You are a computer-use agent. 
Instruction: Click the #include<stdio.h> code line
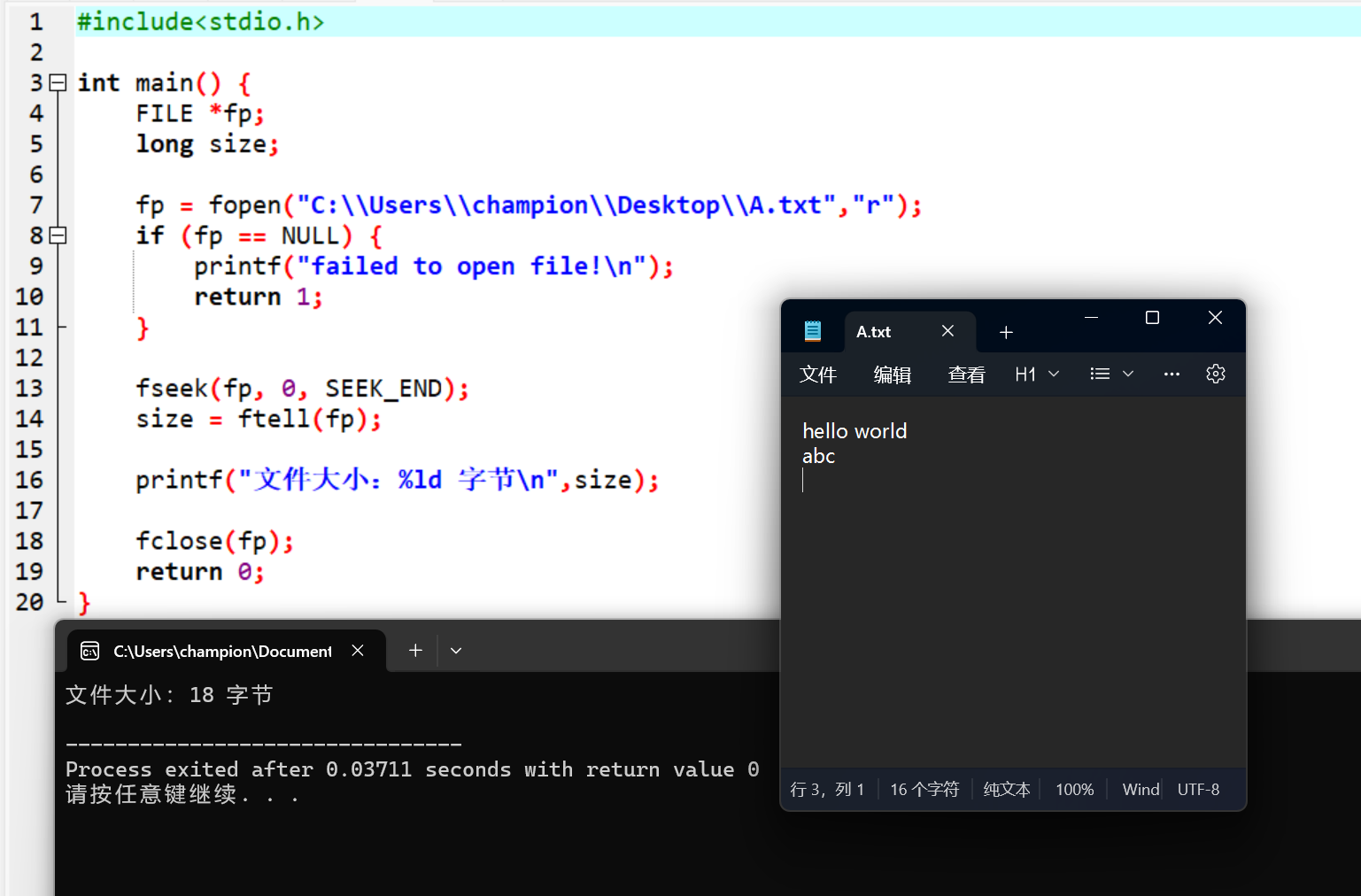pyautogui.click(x=201, y=21)
